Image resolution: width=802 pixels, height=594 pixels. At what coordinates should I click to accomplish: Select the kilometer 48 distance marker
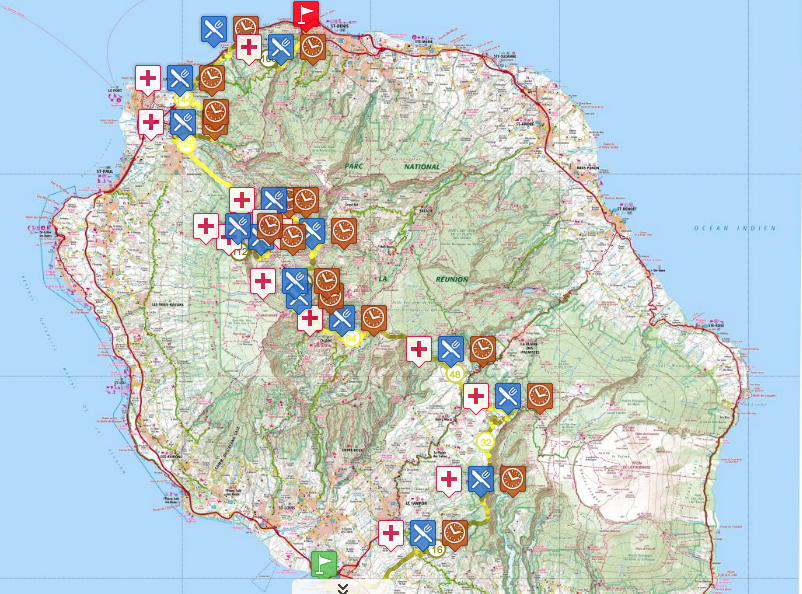[x=455, y=375]
